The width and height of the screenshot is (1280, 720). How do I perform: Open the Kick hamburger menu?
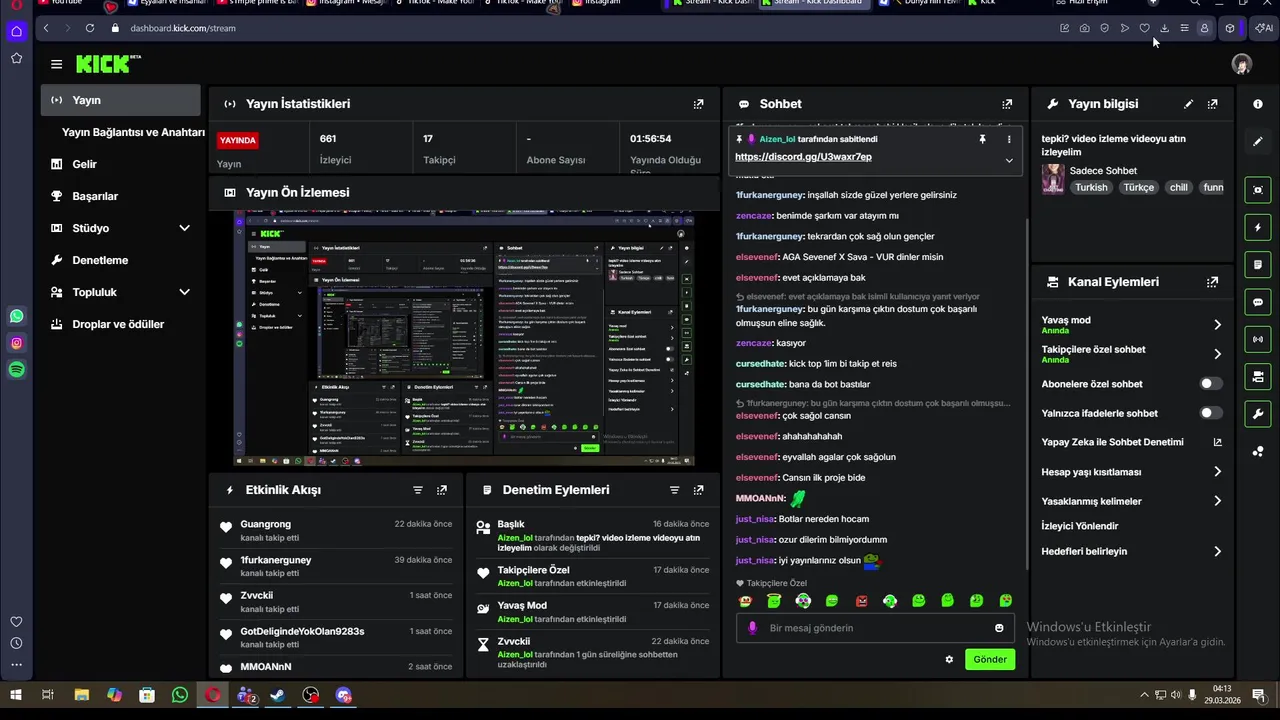(x=56, y=64)
